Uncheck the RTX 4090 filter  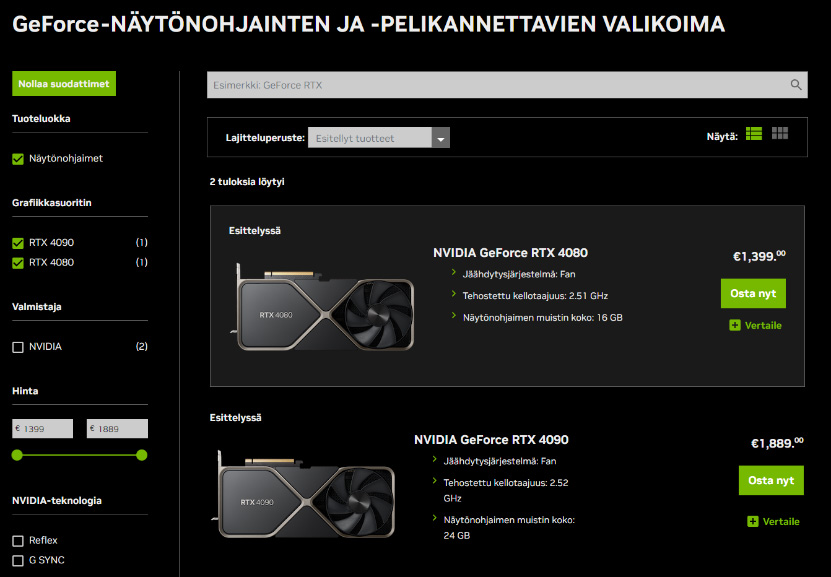(18, 243)
